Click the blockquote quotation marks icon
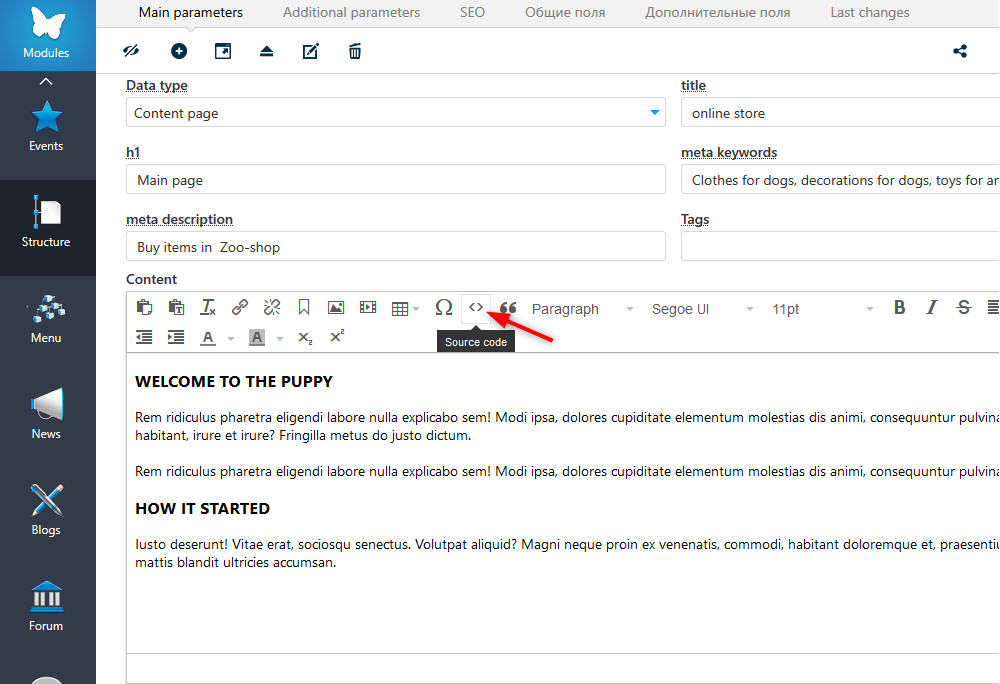1000x684 pixels. coord(508,308)
